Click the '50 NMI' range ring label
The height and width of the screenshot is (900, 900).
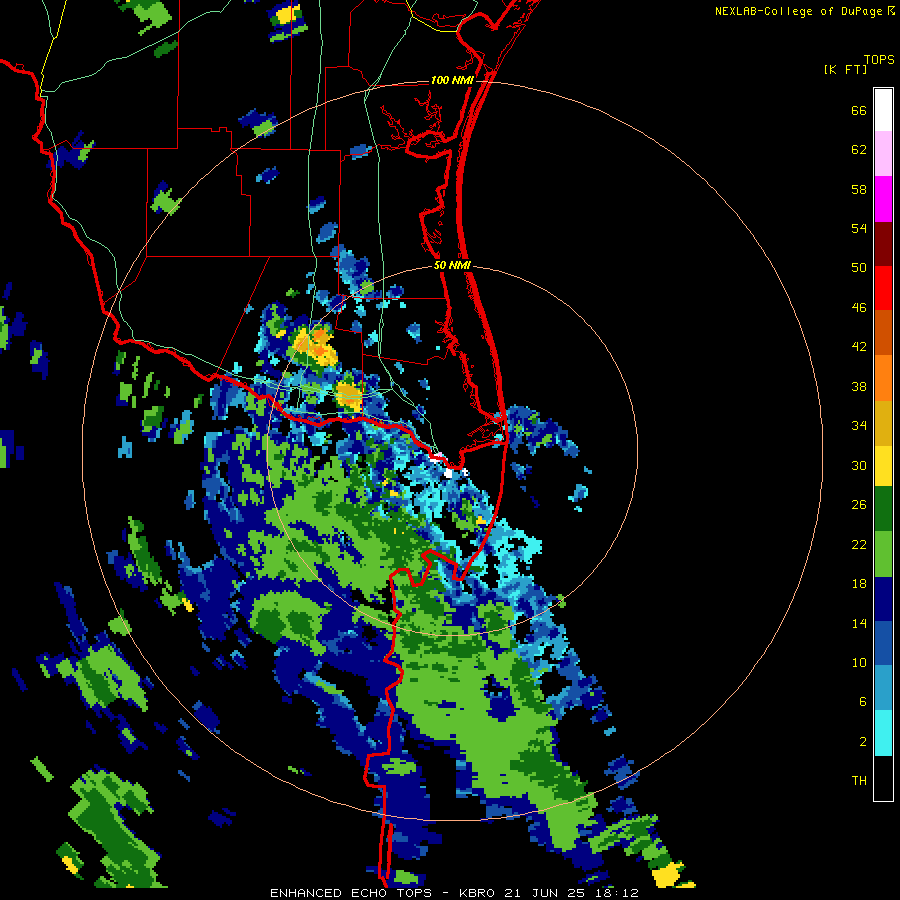click(x=452, y=265)
